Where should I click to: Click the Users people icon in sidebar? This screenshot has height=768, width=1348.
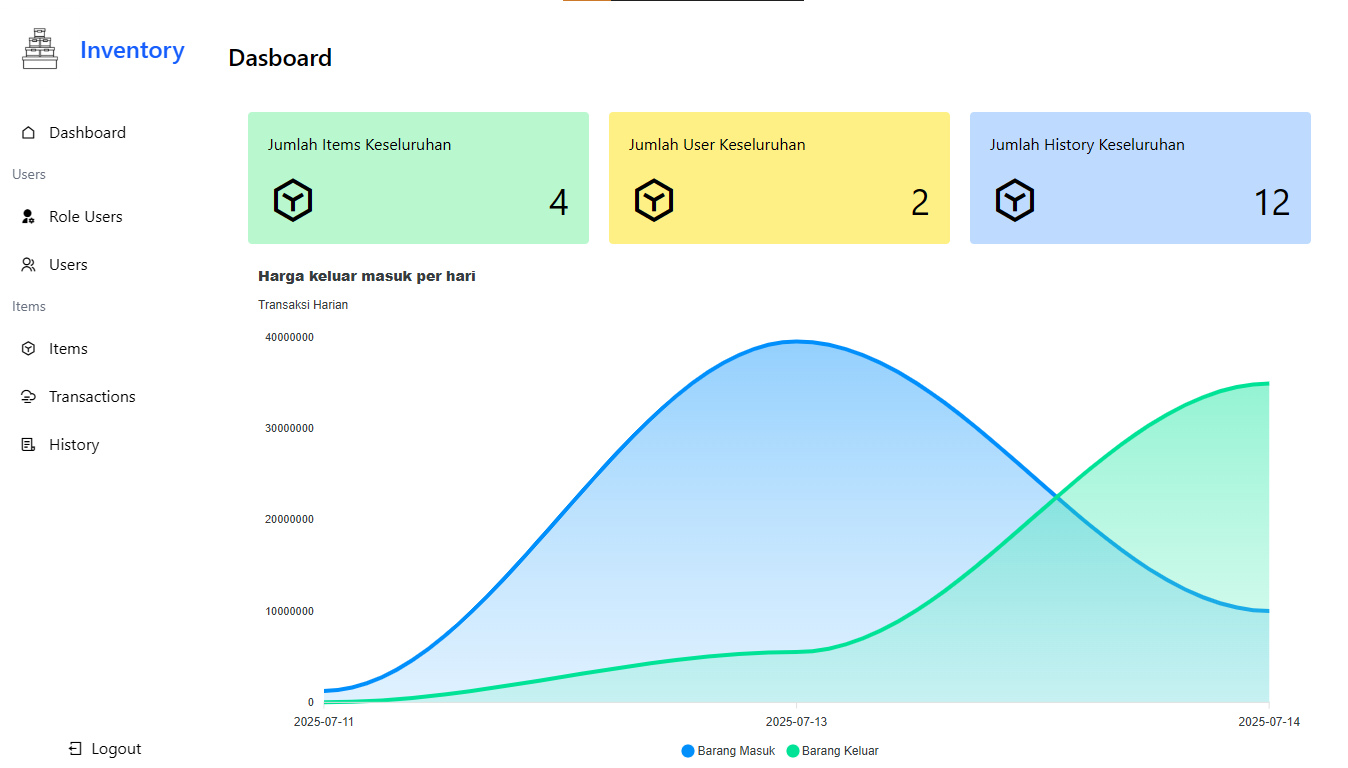coord(28,265)
